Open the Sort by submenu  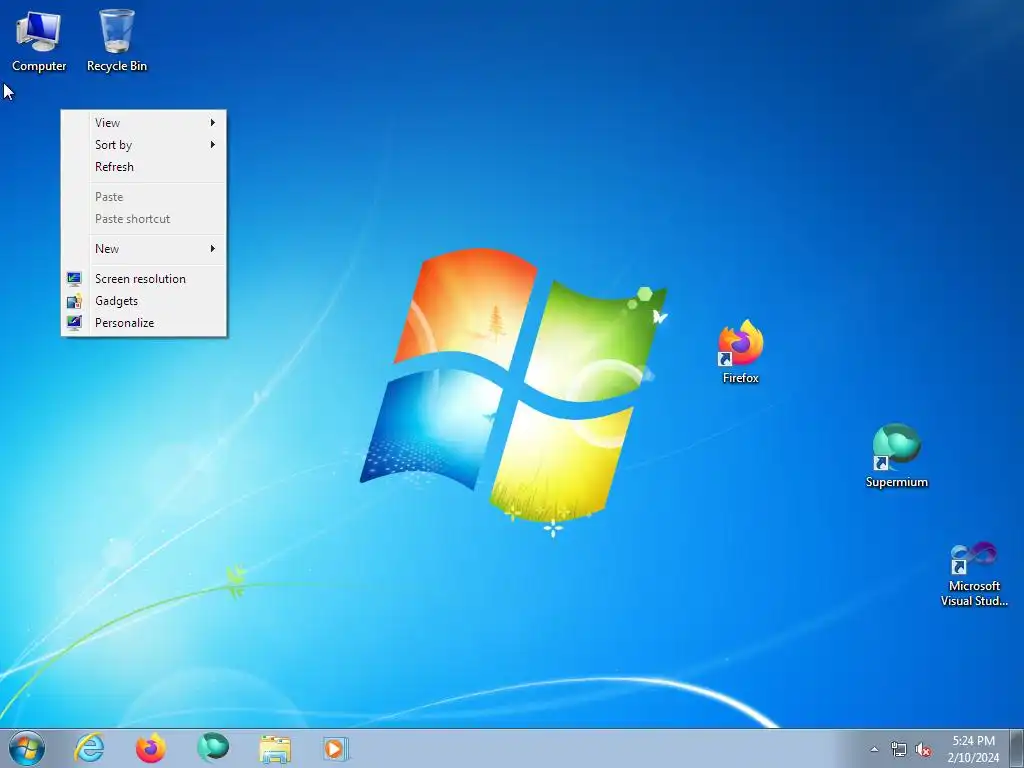click(x=144, y=145)
